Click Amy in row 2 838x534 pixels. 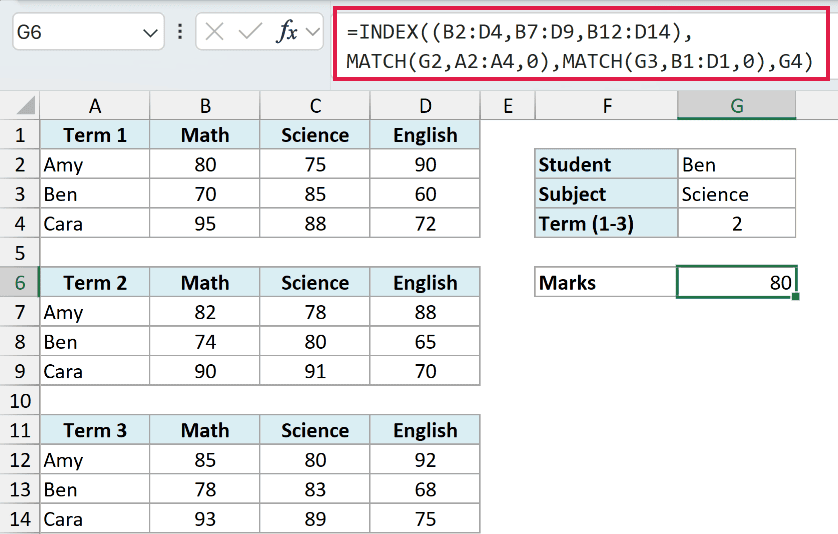coord(95,164)
